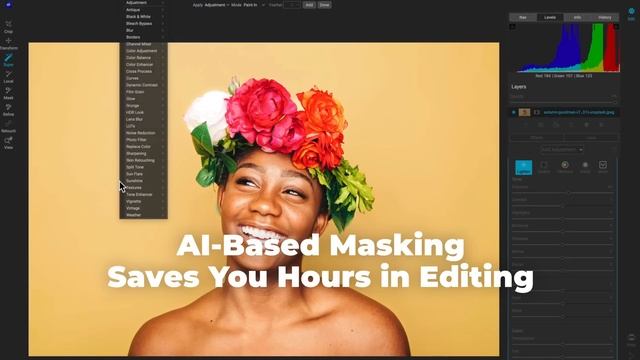
Task: Expand the Grunge submenu arrow
Action: (163, 106)
